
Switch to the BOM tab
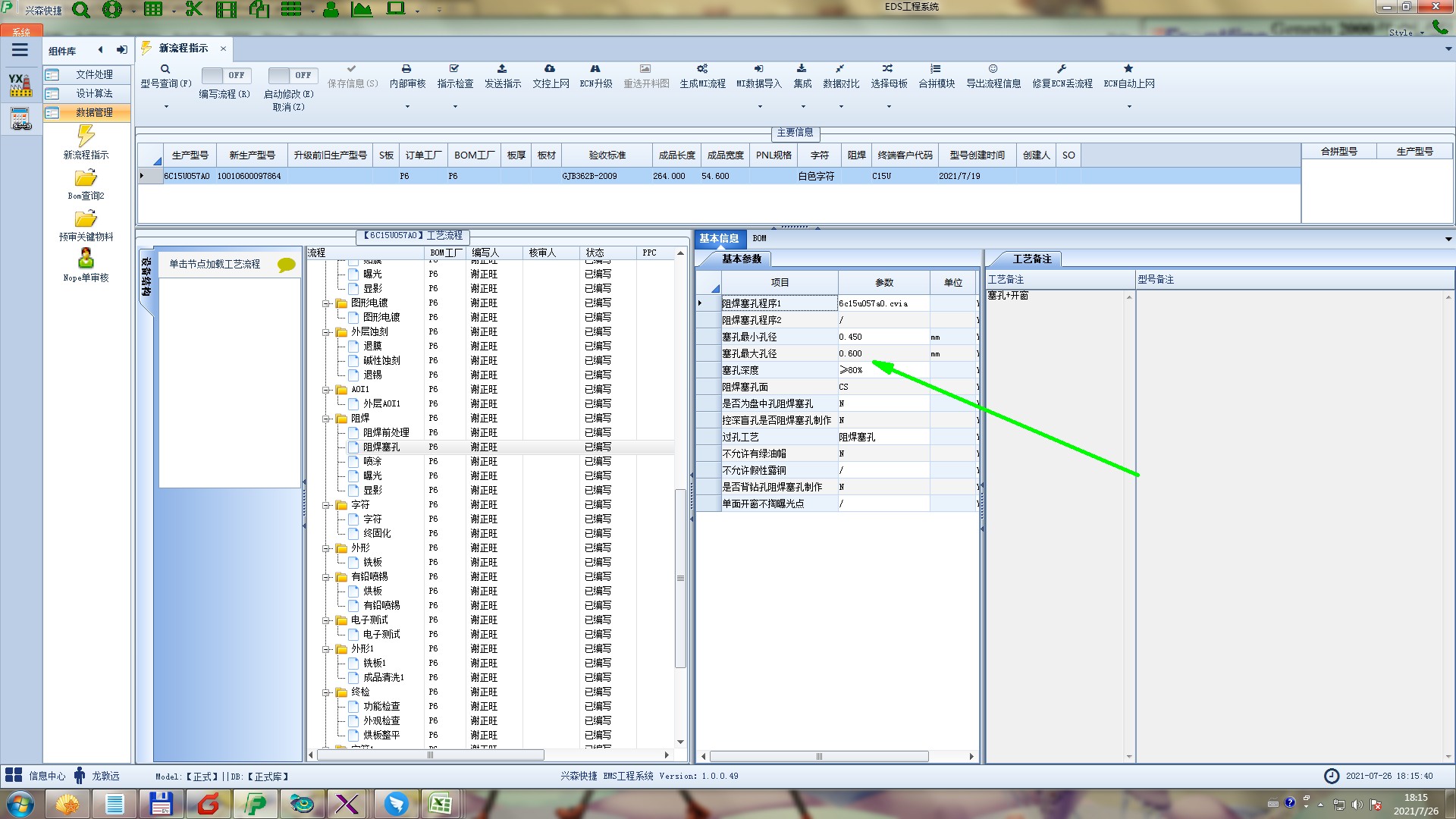(759, 238)
